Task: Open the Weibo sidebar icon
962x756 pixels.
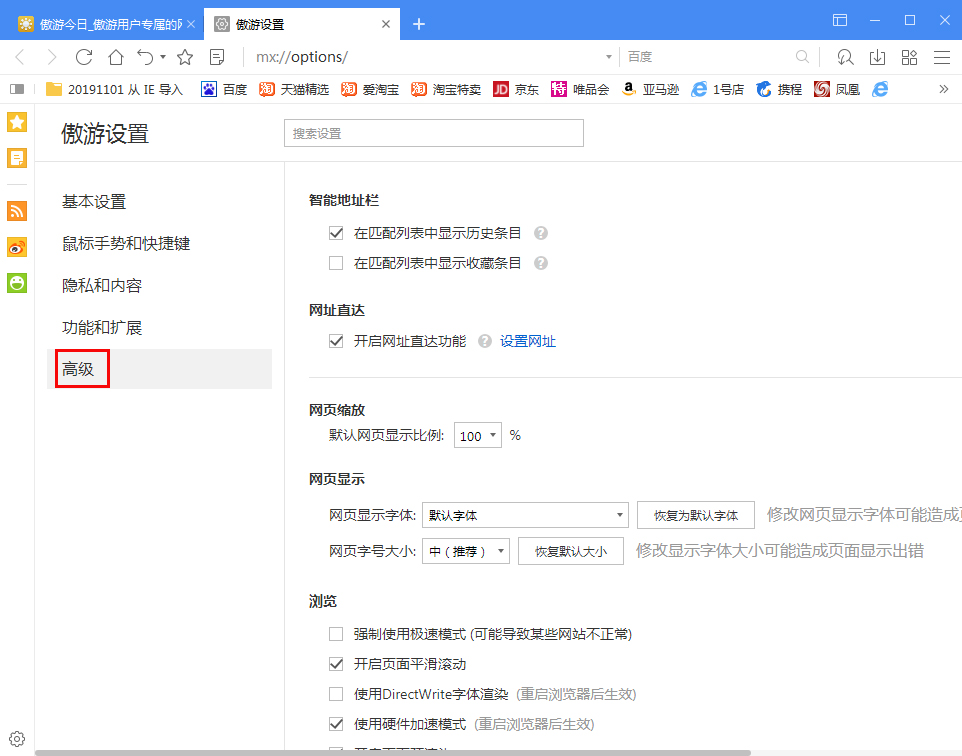Action: point(16,247)
